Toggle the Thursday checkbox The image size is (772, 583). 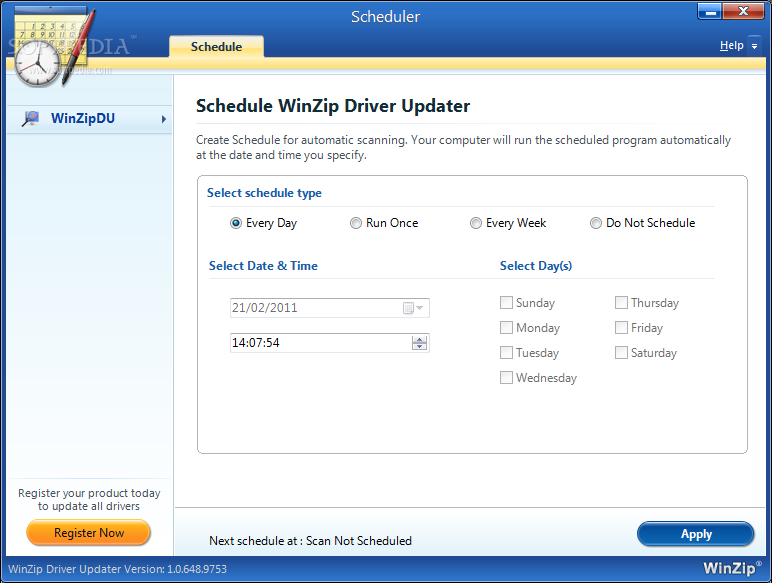[x=621, y=302]
